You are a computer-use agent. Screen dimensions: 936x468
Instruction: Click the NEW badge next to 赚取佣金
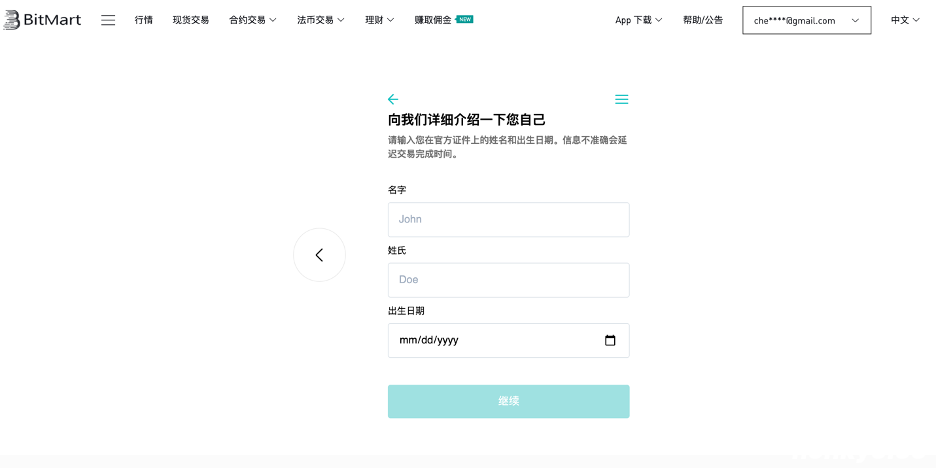tap(465, 19)
